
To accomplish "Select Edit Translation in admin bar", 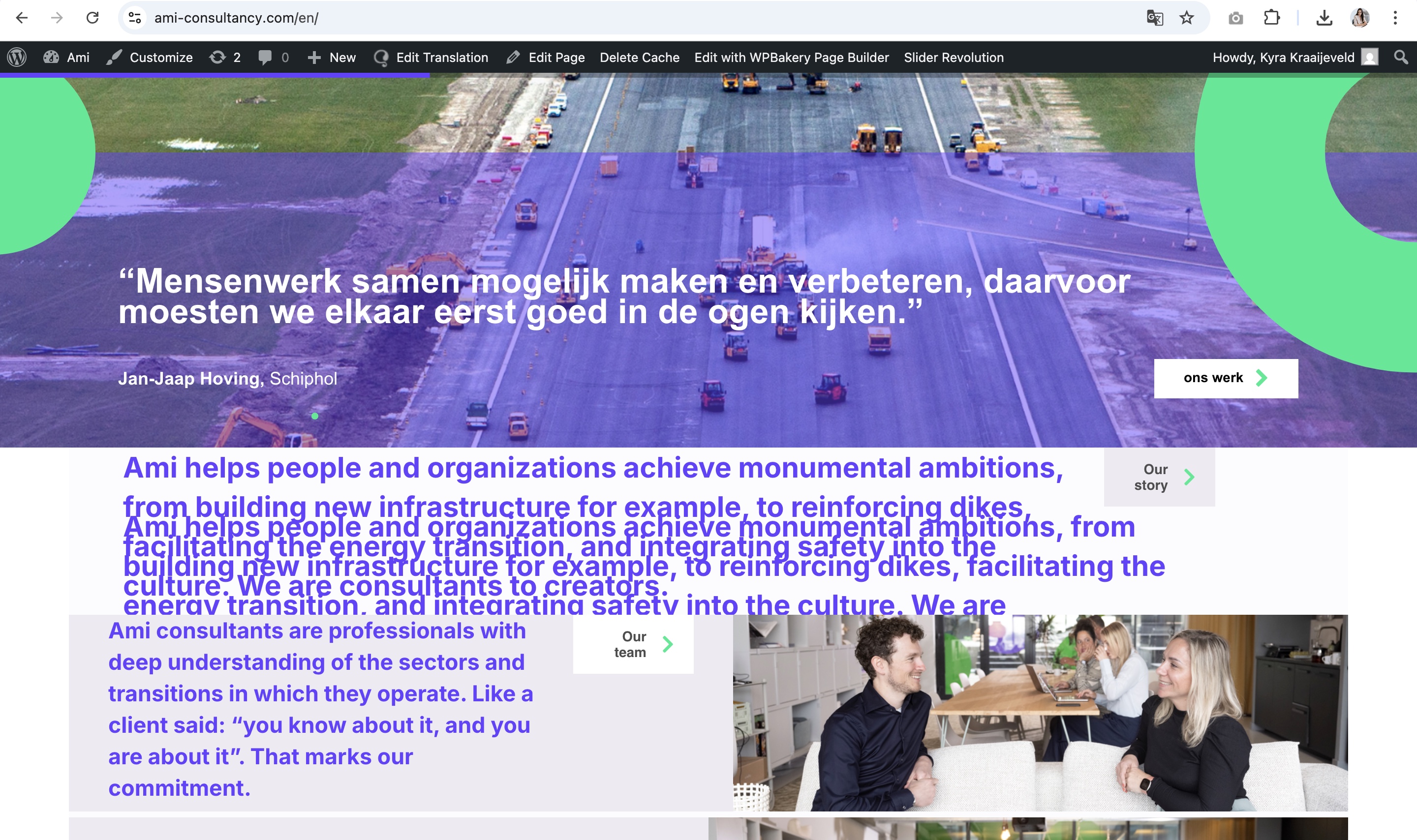I will coord(431,57).
